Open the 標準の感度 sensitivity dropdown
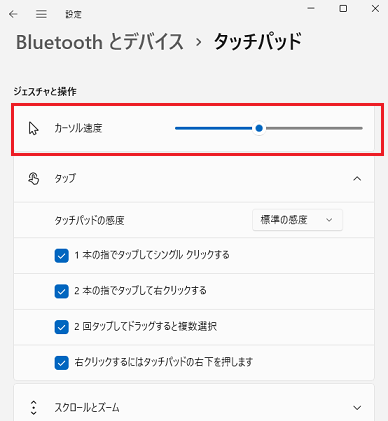 point(297,220)
